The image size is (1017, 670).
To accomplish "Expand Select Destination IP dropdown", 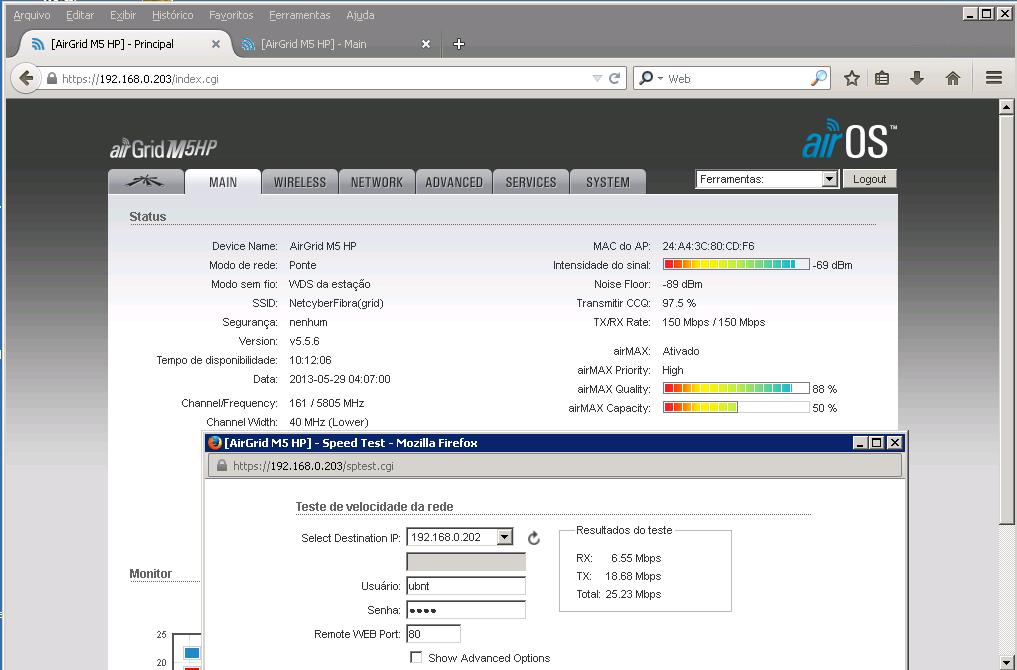I will pos(505,537).
